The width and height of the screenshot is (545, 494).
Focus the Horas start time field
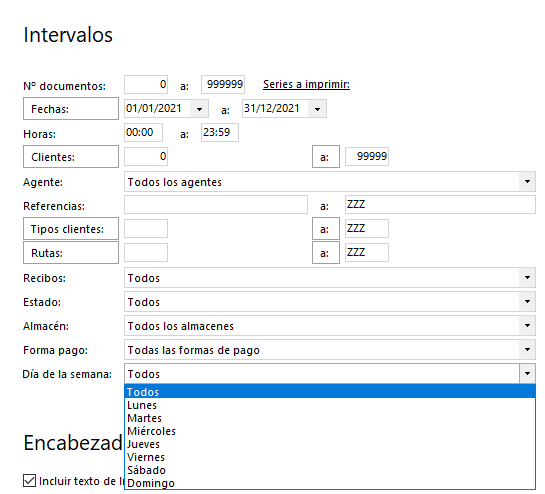point(143,132)
